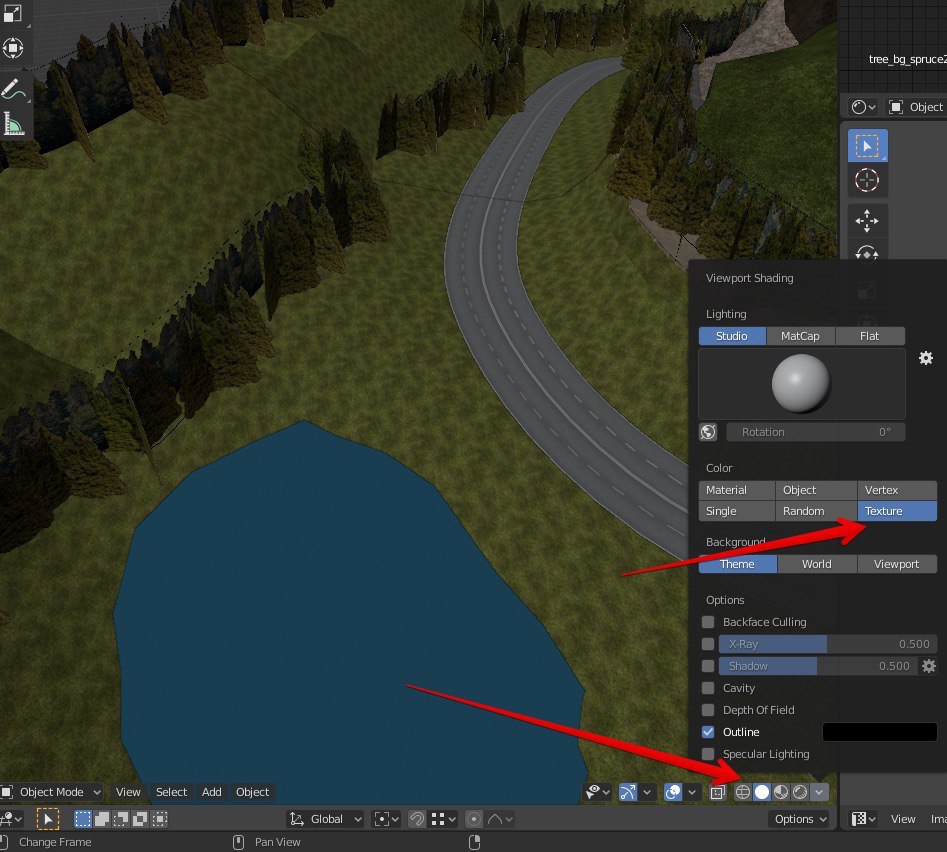Switch to Wireframe viewport shading

pos(742,792)
